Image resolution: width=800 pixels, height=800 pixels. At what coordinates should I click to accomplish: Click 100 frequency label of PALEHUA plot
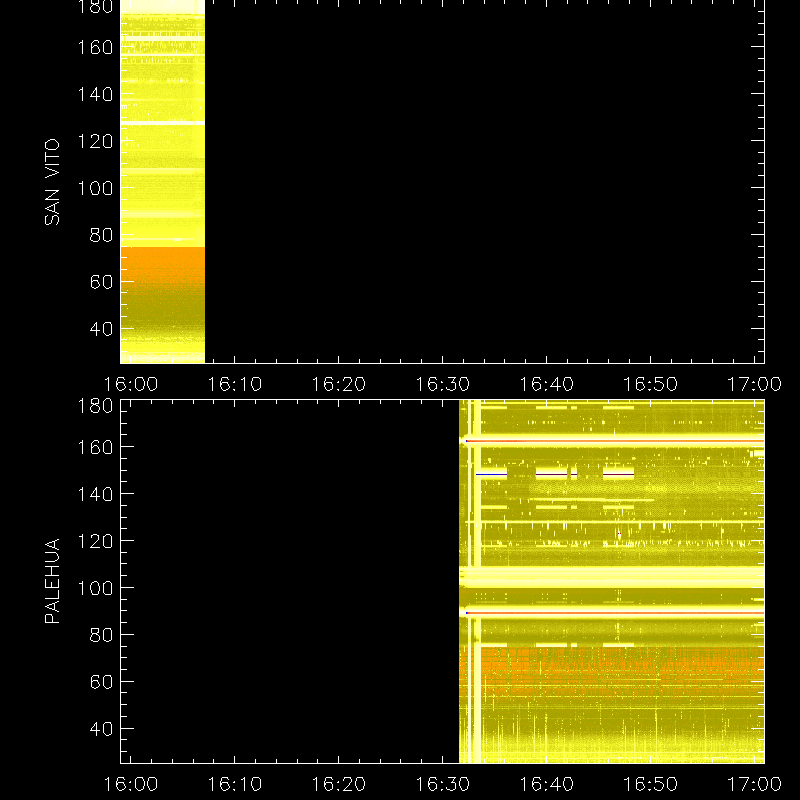(95, 588)
